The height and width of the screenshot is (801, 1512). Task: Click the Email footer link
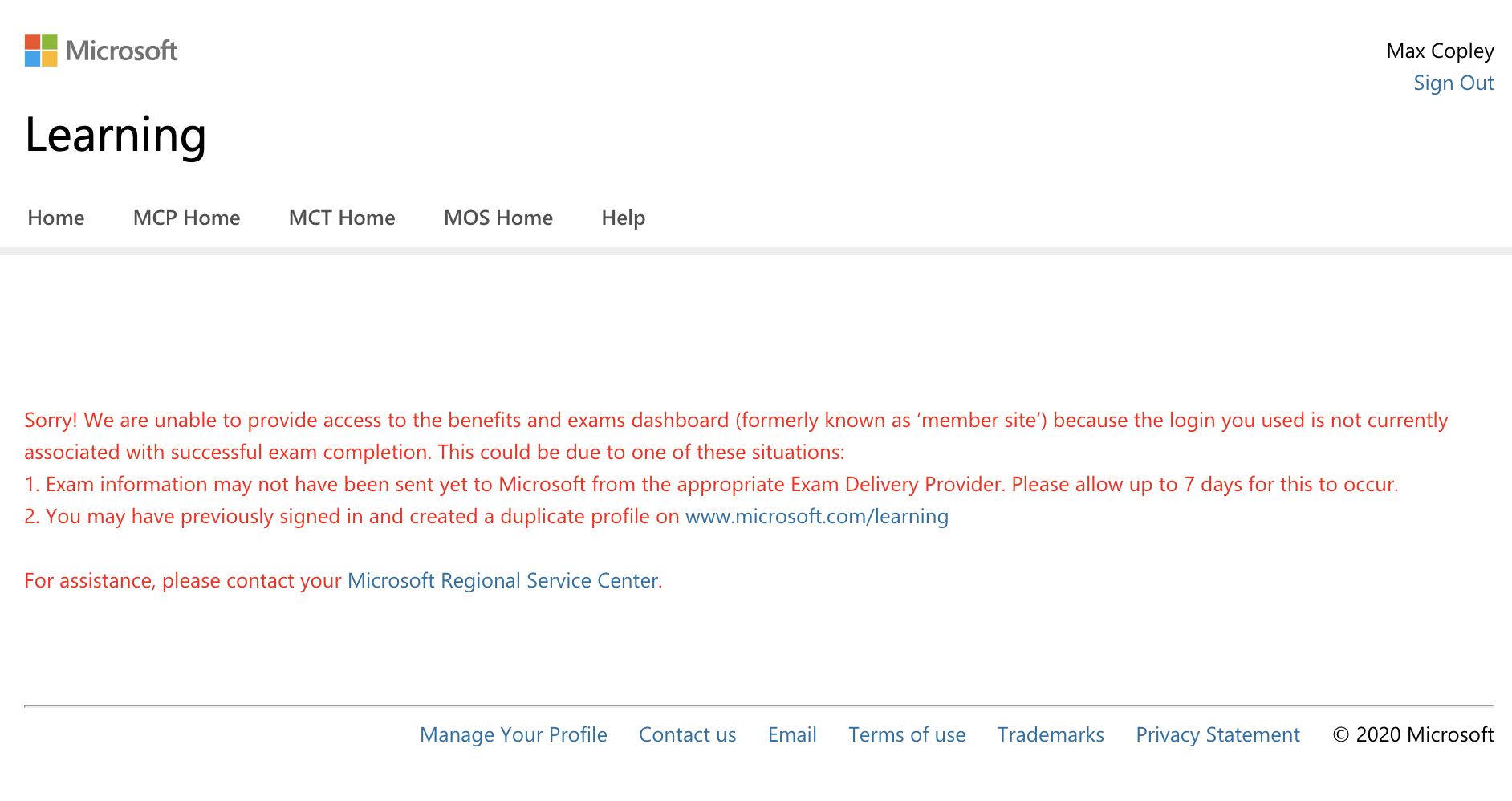pos(792,734)
